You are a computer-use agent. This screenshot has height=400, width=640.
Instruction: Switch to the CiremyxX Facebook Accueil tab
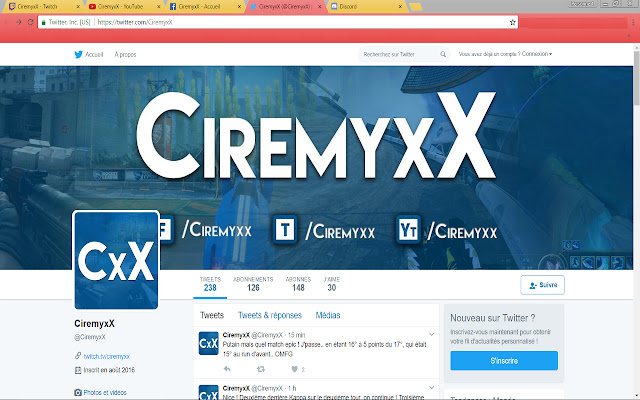point(204,7)
